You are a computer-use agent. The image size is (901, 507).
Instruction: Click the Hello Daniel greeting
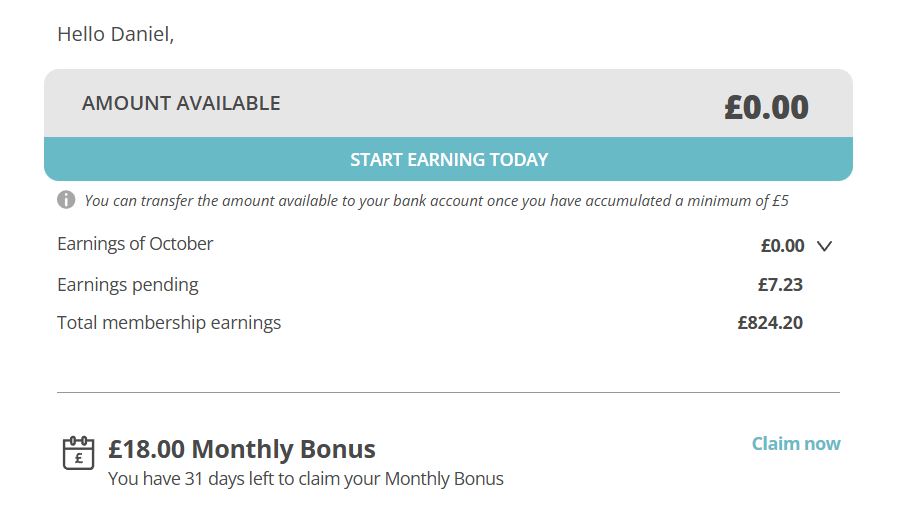[x=116, y=34]
